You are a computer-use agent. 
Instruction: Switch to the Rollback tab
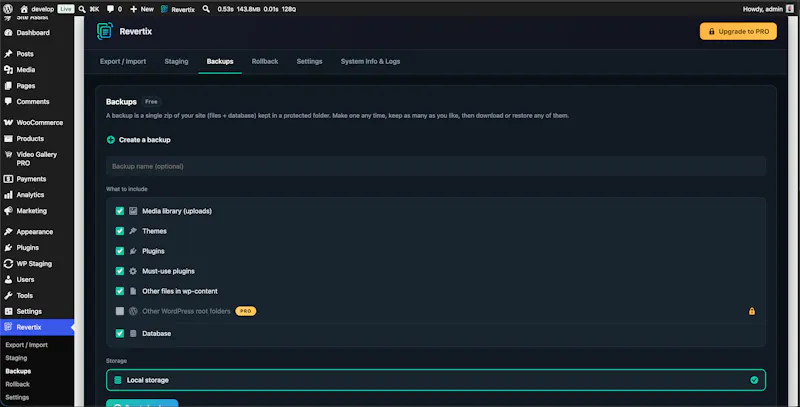pos(265,61)
